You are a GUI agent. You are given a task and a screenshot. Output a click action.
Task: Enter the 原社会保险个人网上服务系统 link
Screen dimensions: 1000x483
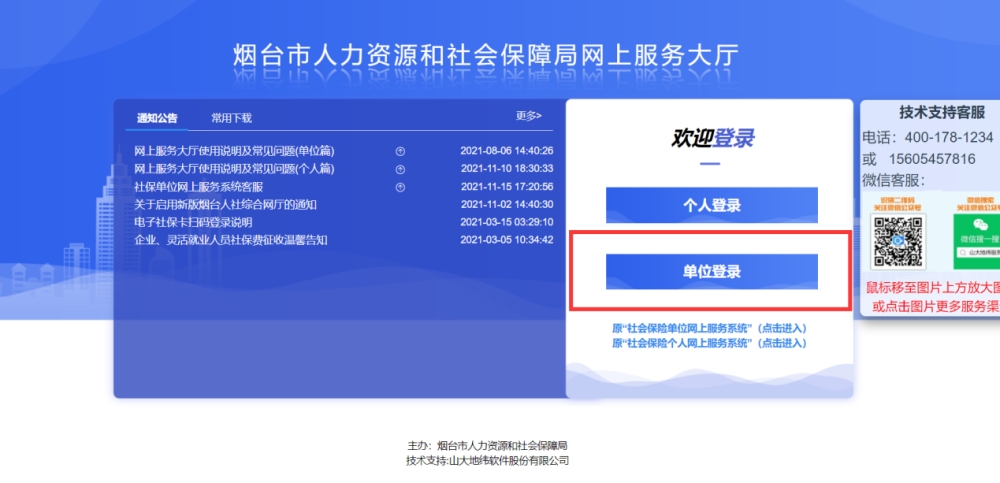pos(709,343)
